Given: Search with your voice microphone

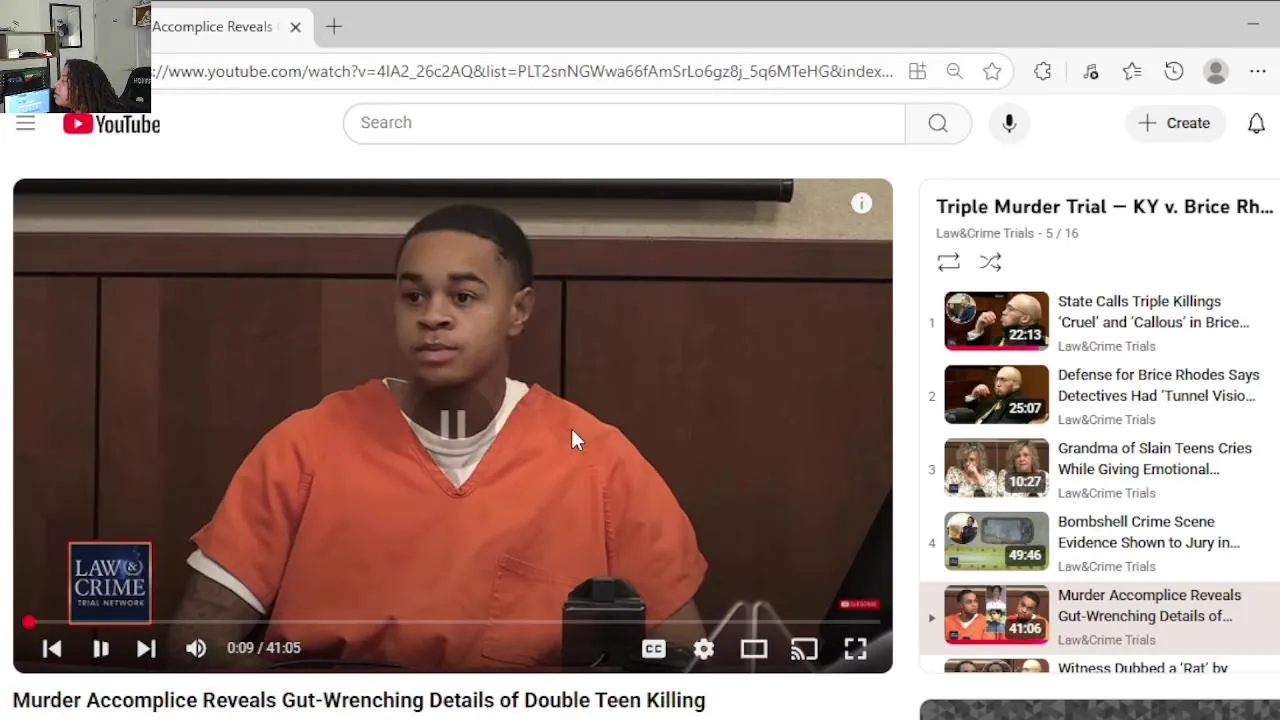Looking at the screenshot, I should [x=1009, y=123].
